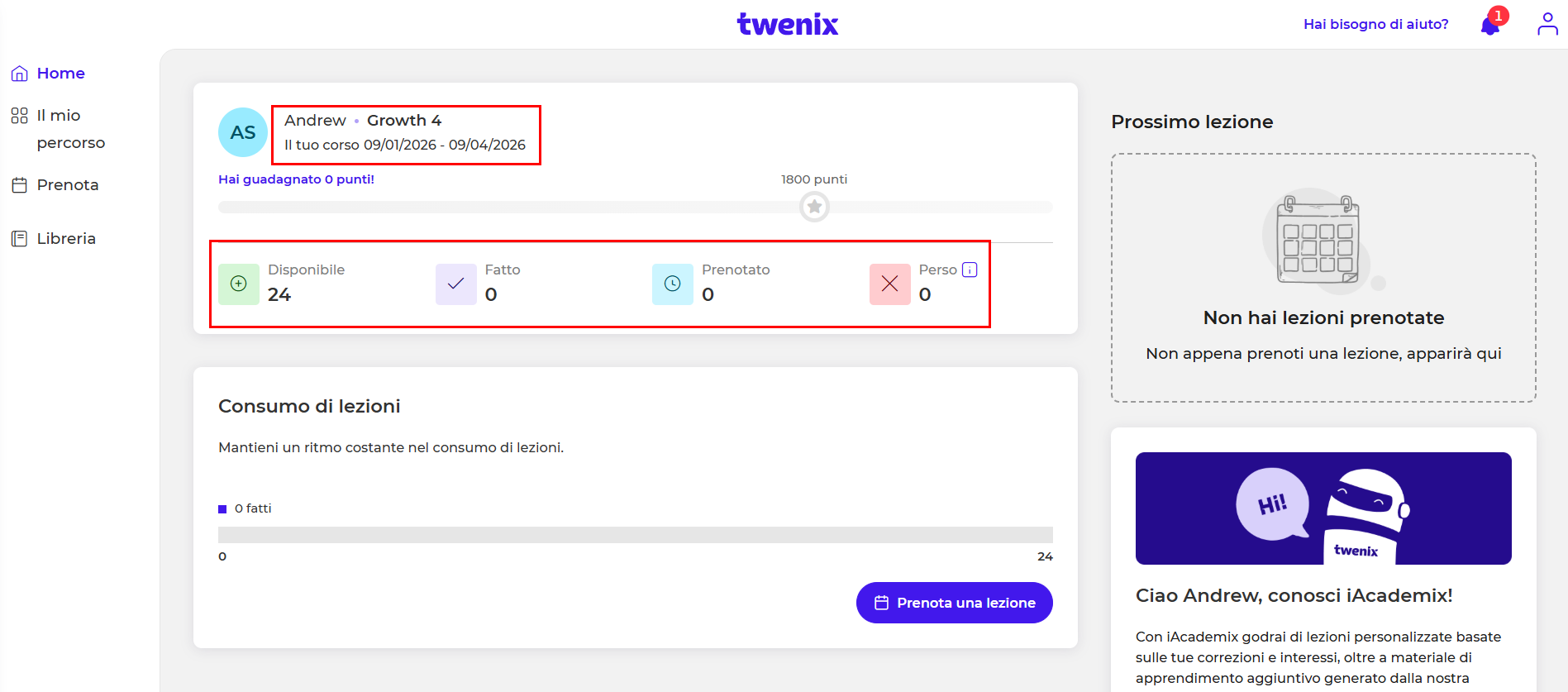
Task: Go to Home in sidebar
Action: [x=60, y=74]
